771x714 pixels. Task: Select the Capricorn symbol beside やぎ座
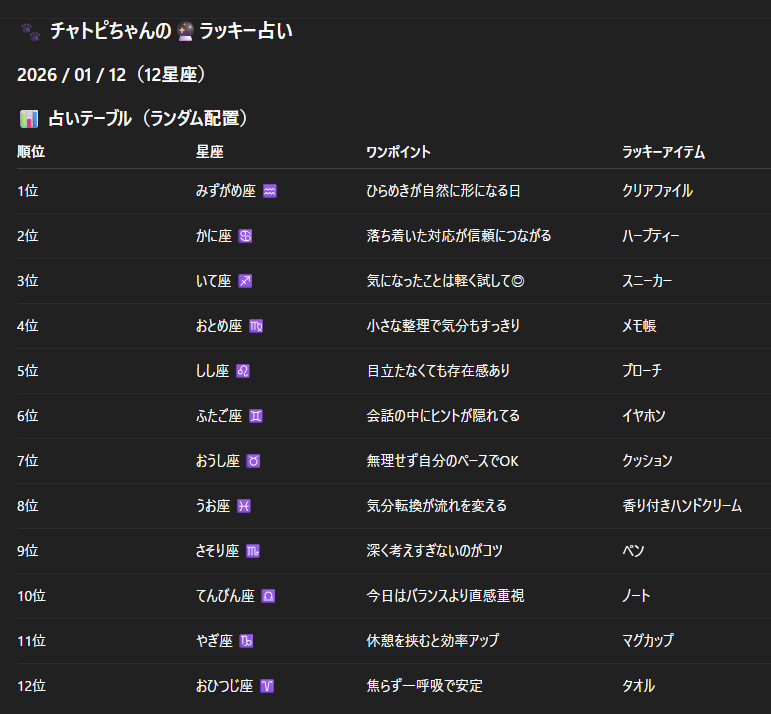pyautogui.click(x=246, y=641)
